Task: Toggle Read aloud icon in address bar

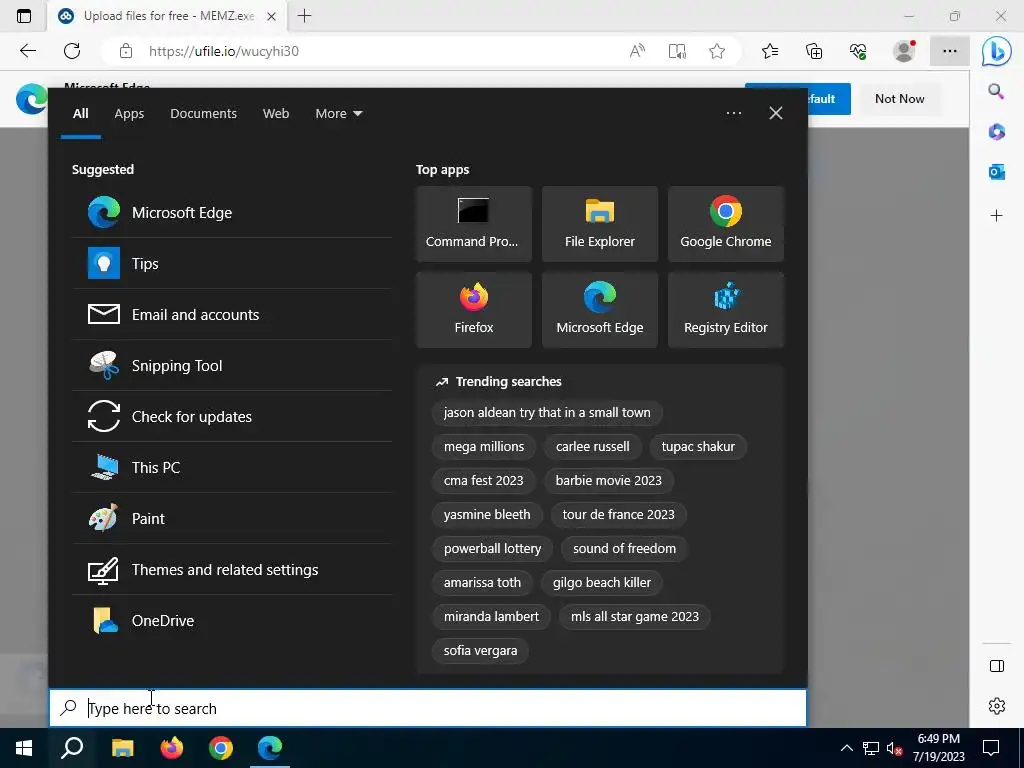Action: tap(637, 51)
